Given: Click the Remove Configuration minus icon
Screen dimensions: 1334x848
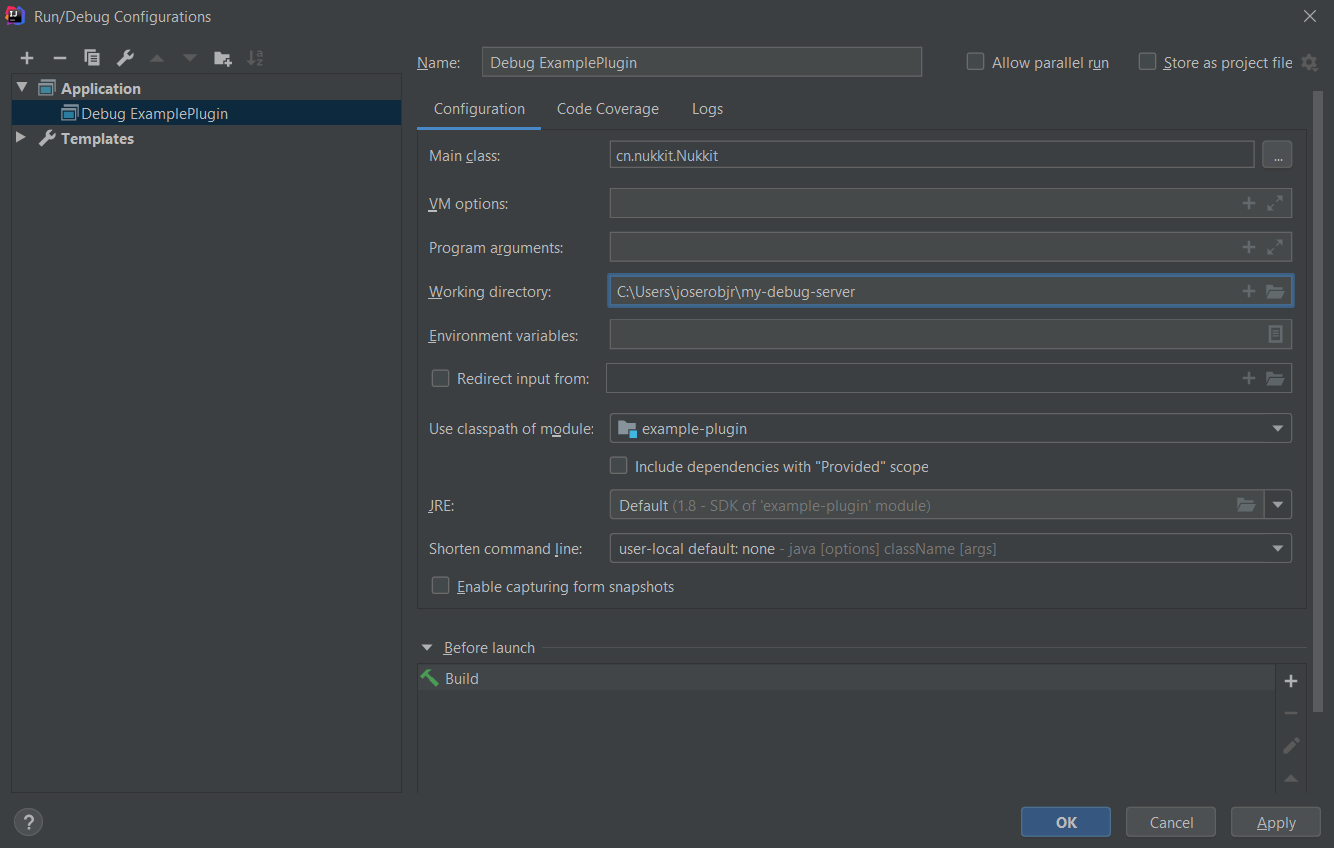Looking at the screenshot, I should pos(59,58).
